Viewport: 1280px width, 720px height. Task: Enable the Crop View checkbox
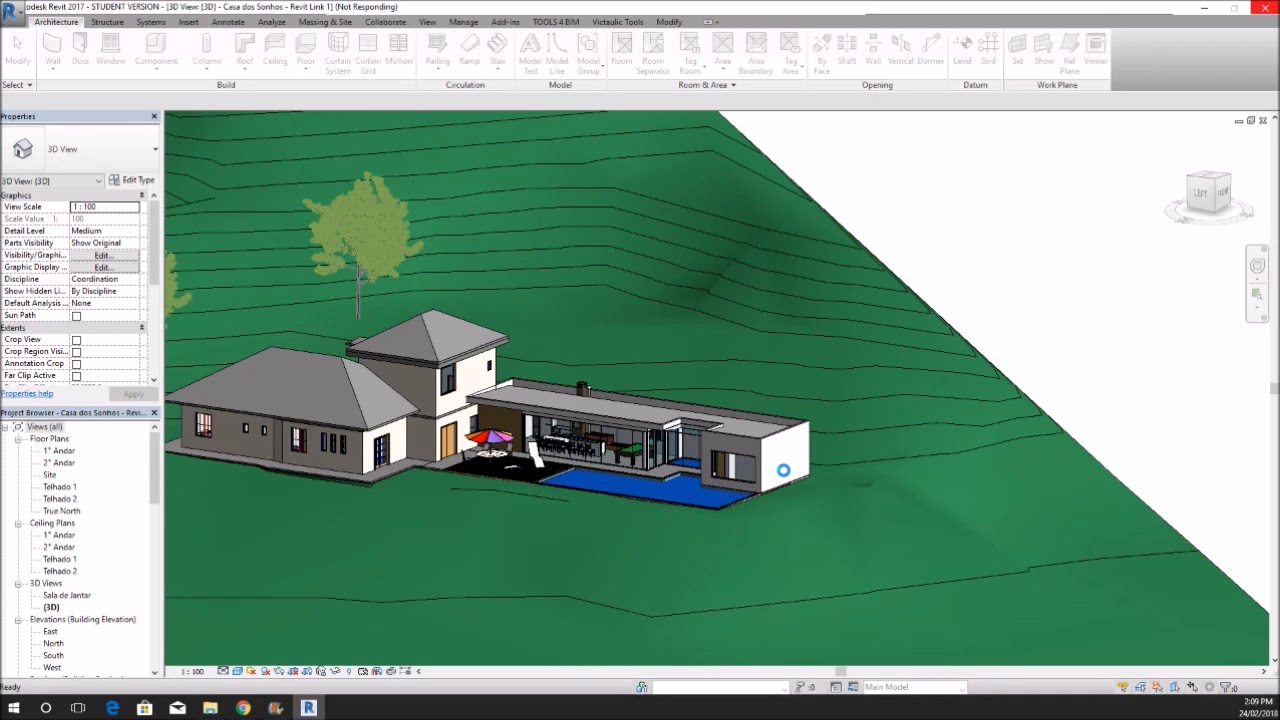coord(76,340)
